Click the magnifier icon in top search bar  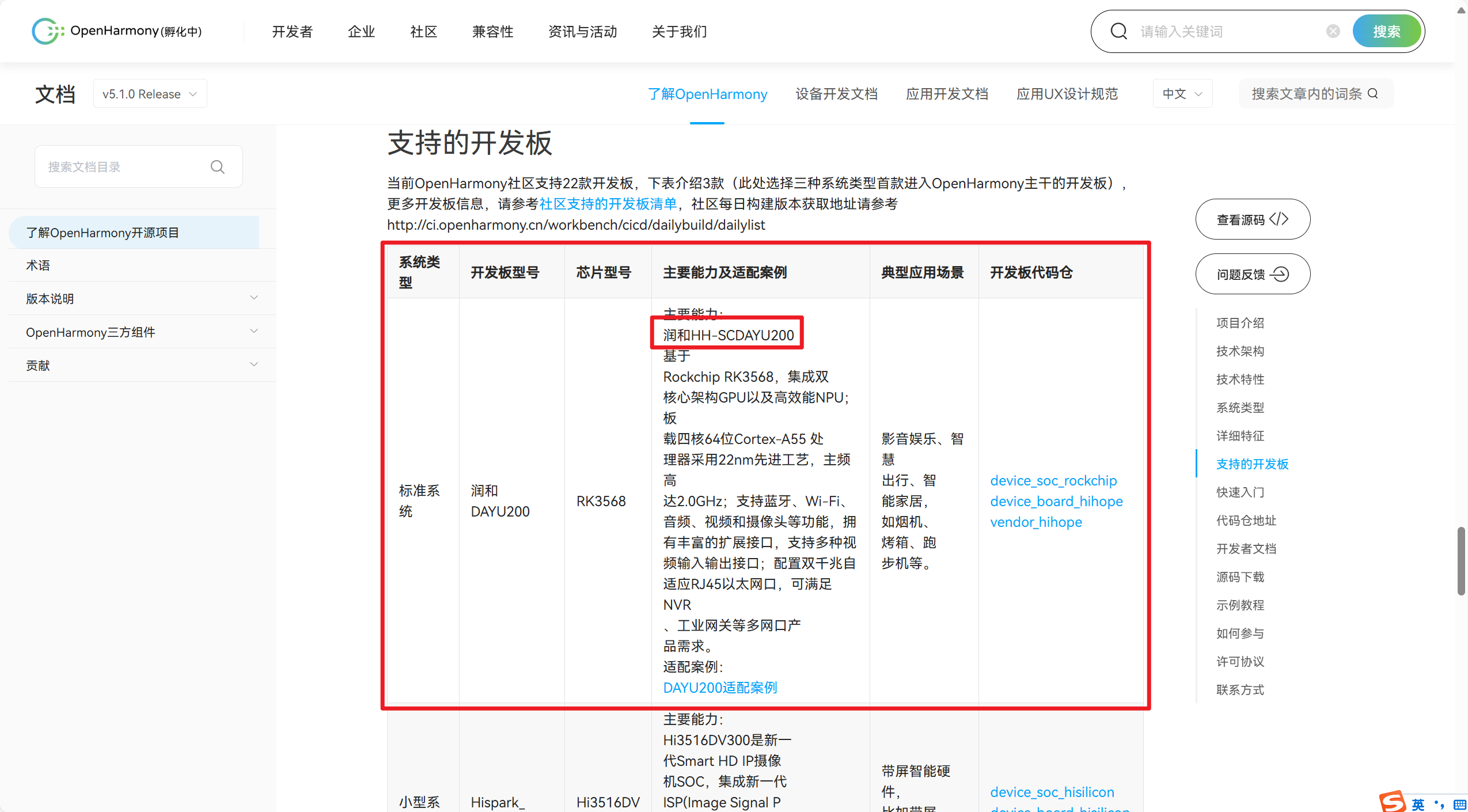[1118, 31]
